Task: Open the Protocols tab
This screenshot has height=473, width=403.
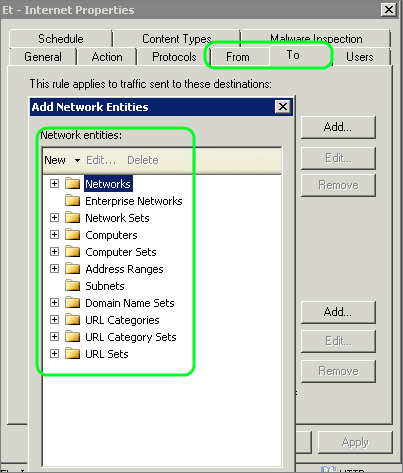Action: (x=174, y=57)
